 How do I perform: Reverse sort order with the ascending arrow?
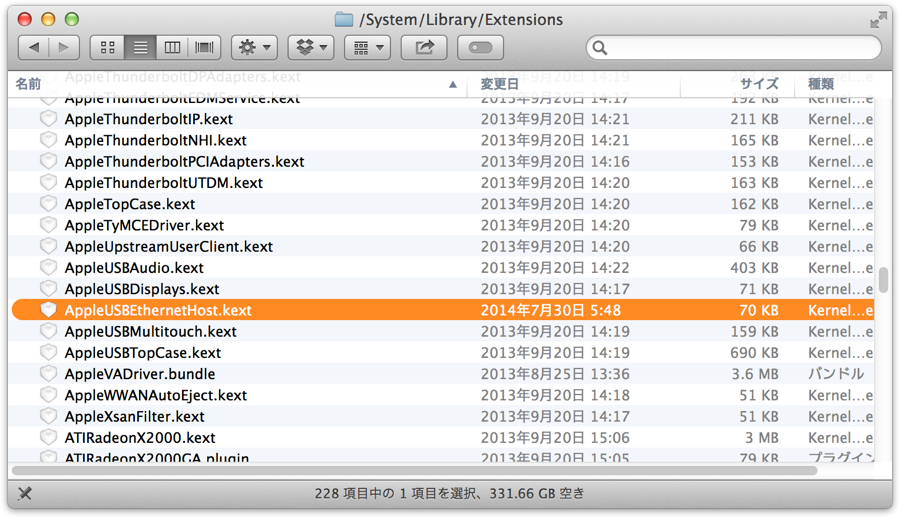[453, 85]
